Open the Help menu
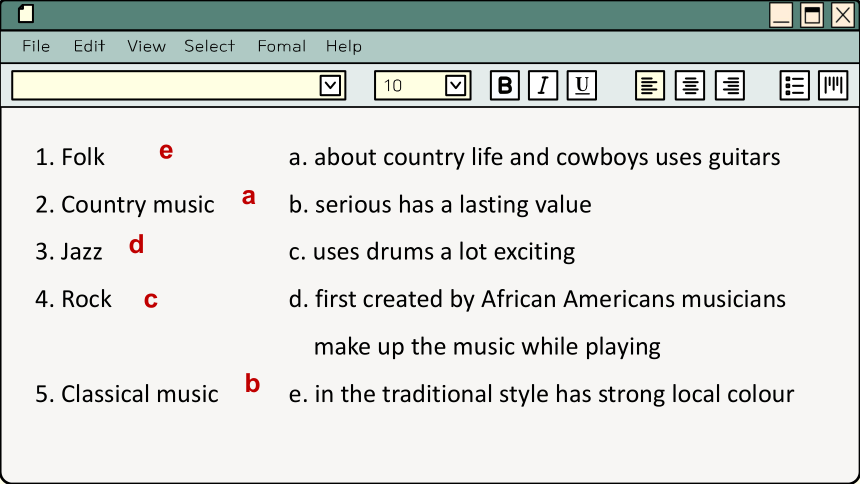This screenshot has width=860, height=484. pos(344,46)
